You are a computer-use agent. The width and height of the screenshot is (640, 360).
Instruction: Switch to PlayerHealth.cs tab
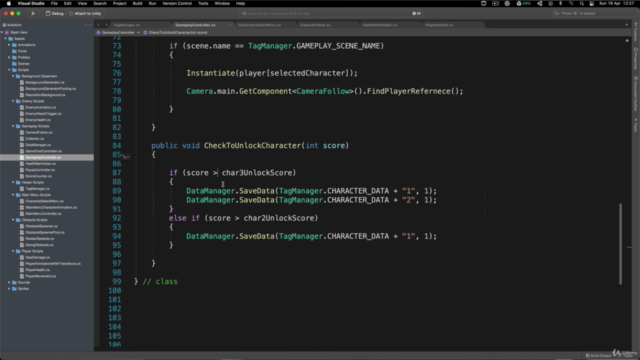[439, 25]
